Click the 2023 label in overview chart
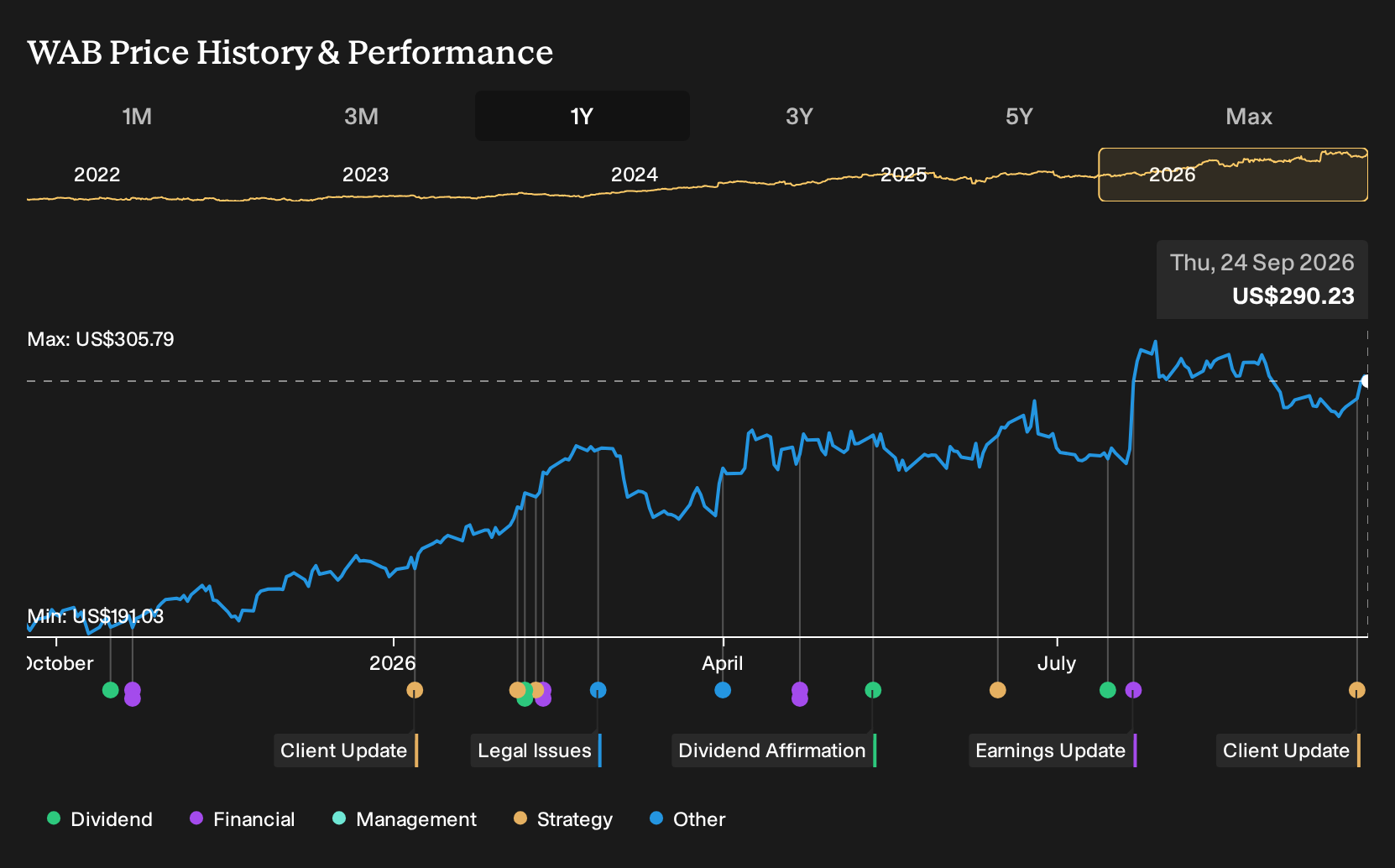This screenshot has width=1395, height=868. [x=366, y=175]
